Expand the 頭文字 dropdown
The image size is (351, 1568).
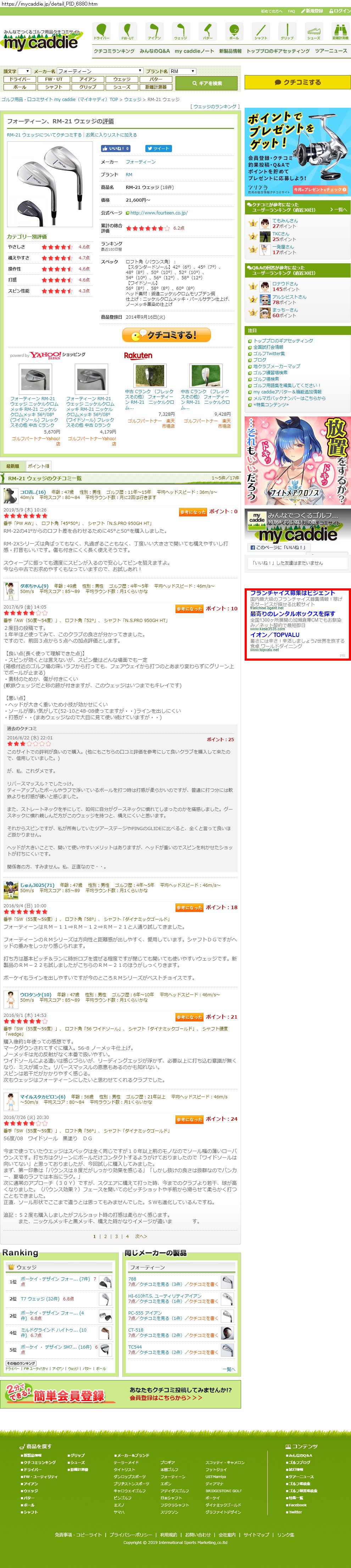coord(24,71)
